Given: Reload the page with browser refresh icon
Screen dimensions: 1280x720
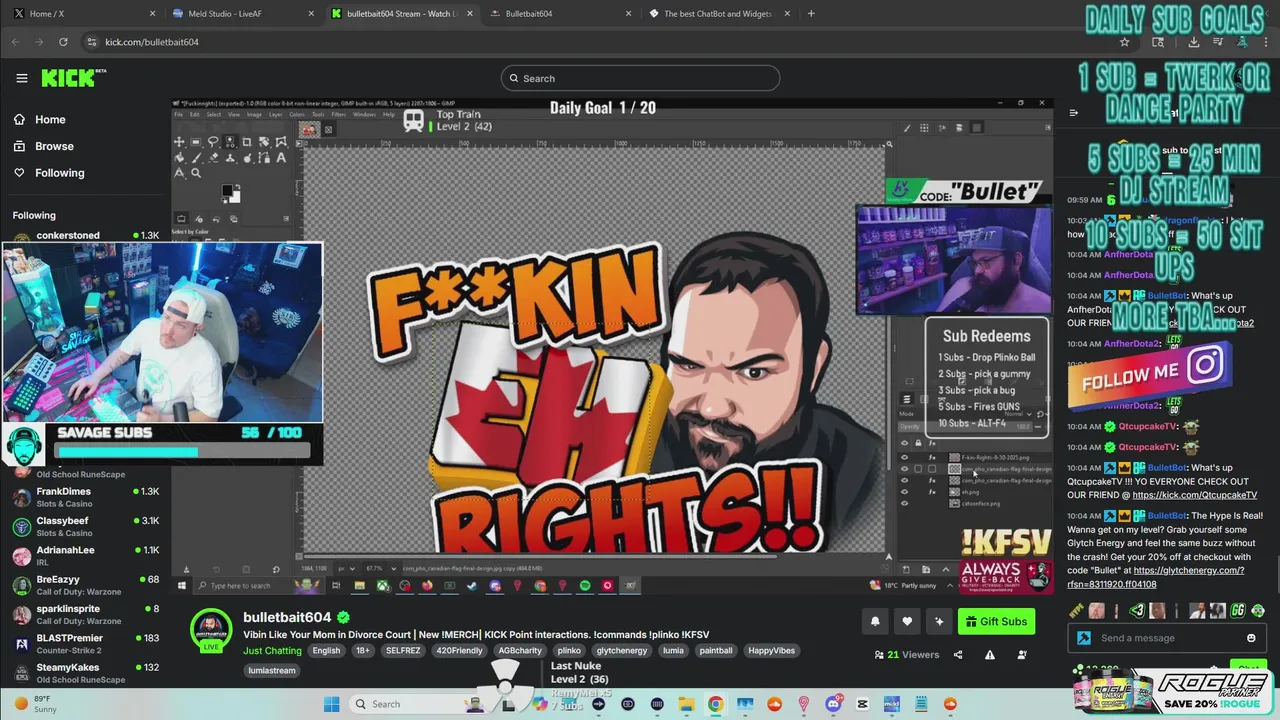Looking at the screenshot, I should pyautogui.click(x=63, y=42).
